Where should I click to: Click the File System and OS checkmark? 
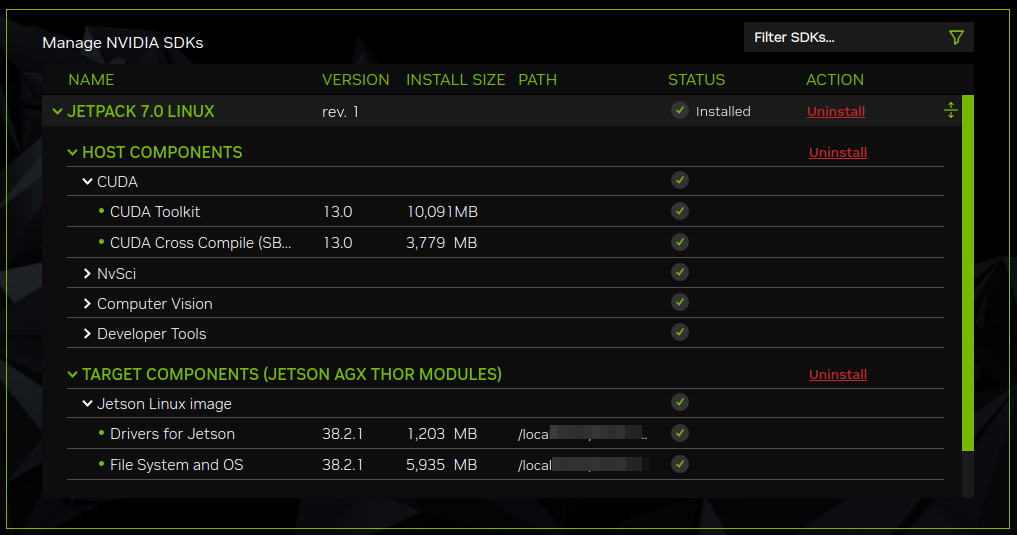click(680, 464)
